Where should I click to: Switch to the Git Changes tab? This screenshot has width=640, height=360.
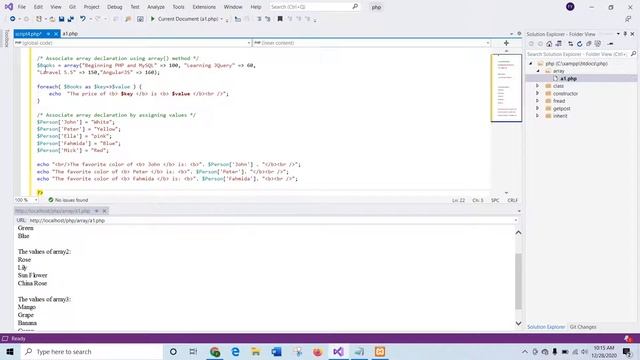click(583, 327)
